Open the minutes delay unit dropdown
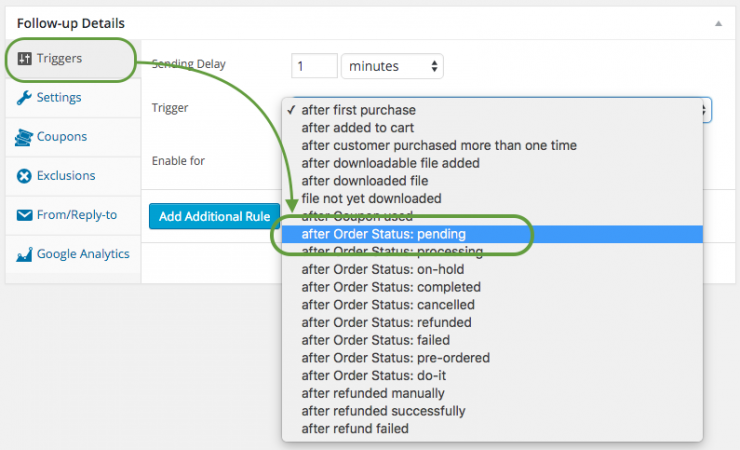The height and width of the screenshot is (450, 740). pyautogui.click(x=392, y=66)
